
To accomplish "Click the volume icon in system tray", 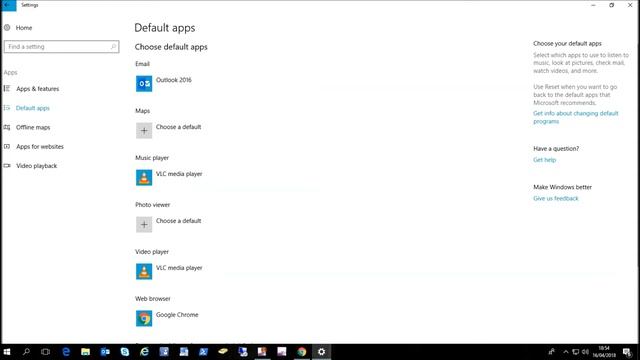I will [585, 352].
